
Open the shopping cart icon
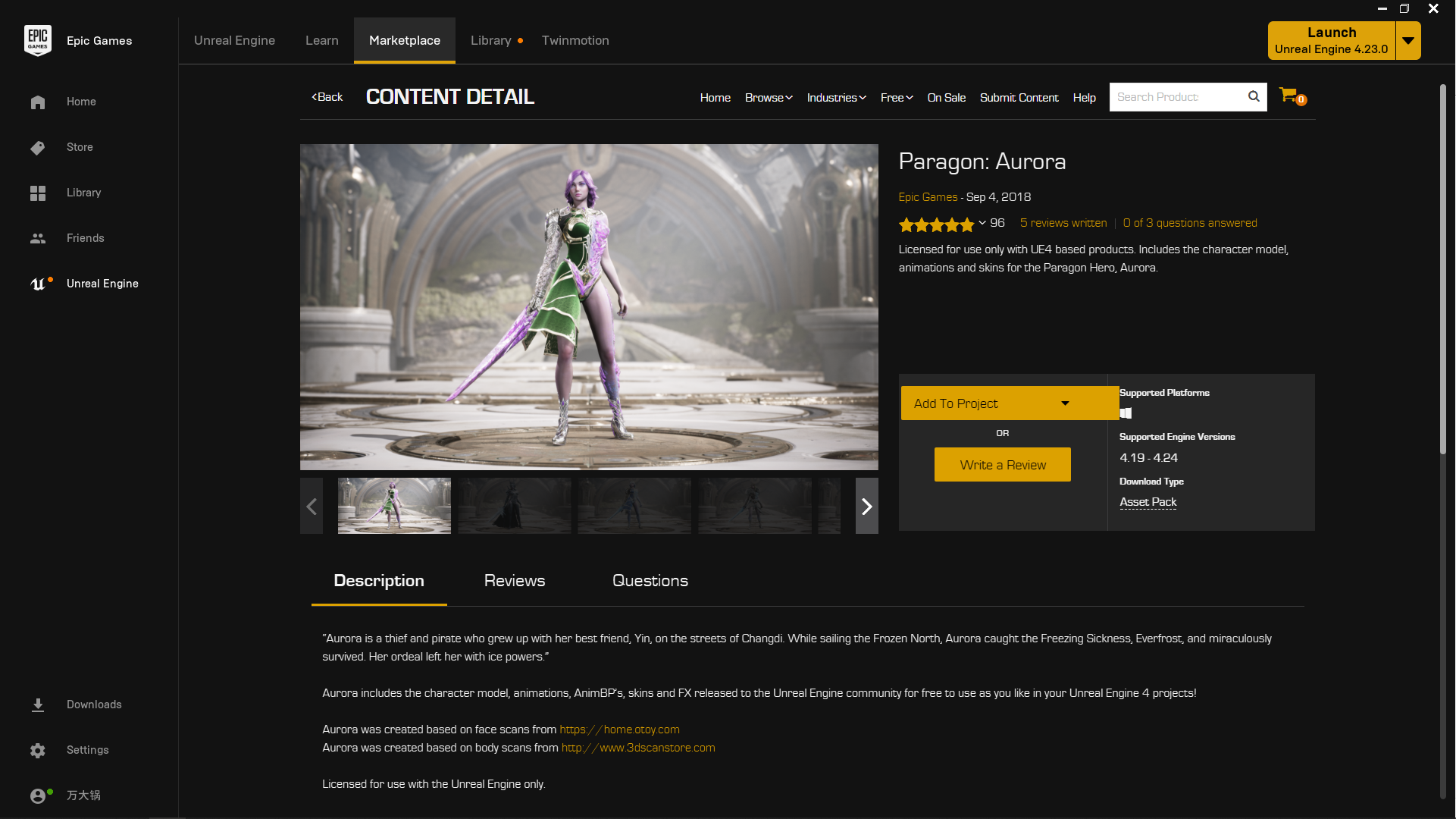tap(1288, 96)
